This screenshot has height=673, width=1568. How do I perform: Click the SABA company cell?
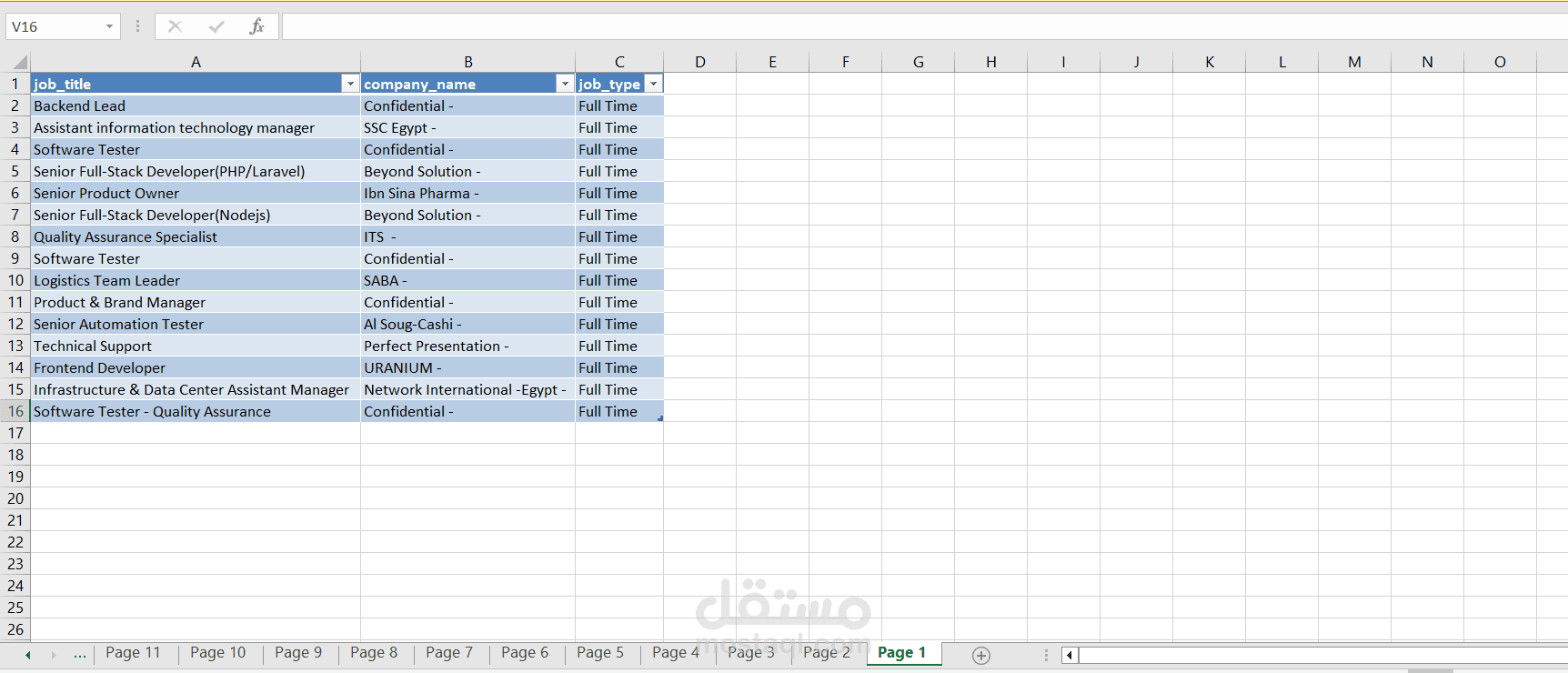click(468, 280)
